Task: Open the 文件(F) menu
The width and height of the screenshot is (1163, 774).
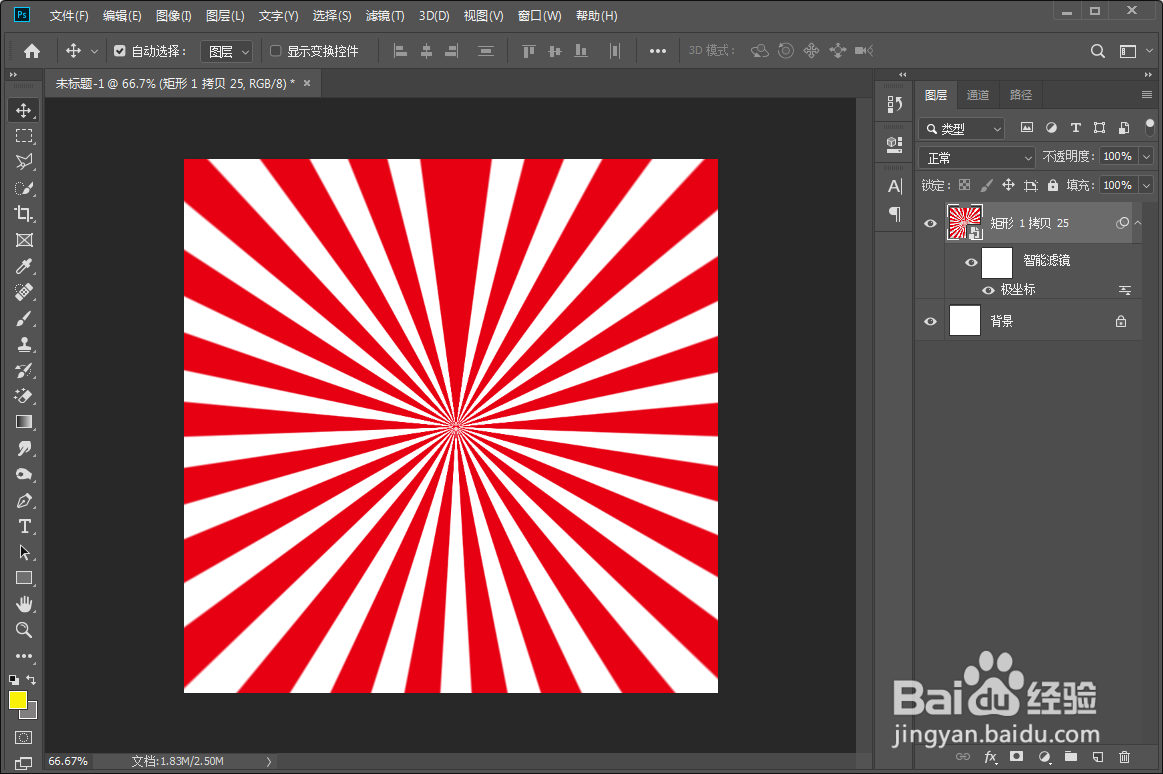Action: [69, 16]
